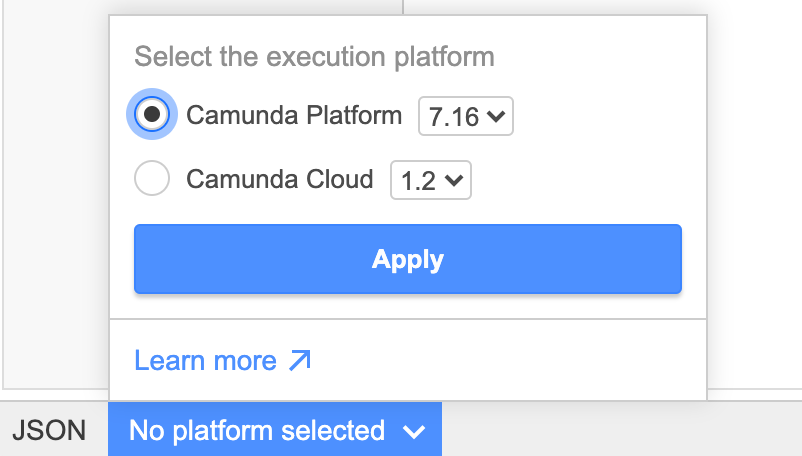Click the chevron beside No platform selected
802x456 pixels.
pyautogui.click(x=414, y=432)
